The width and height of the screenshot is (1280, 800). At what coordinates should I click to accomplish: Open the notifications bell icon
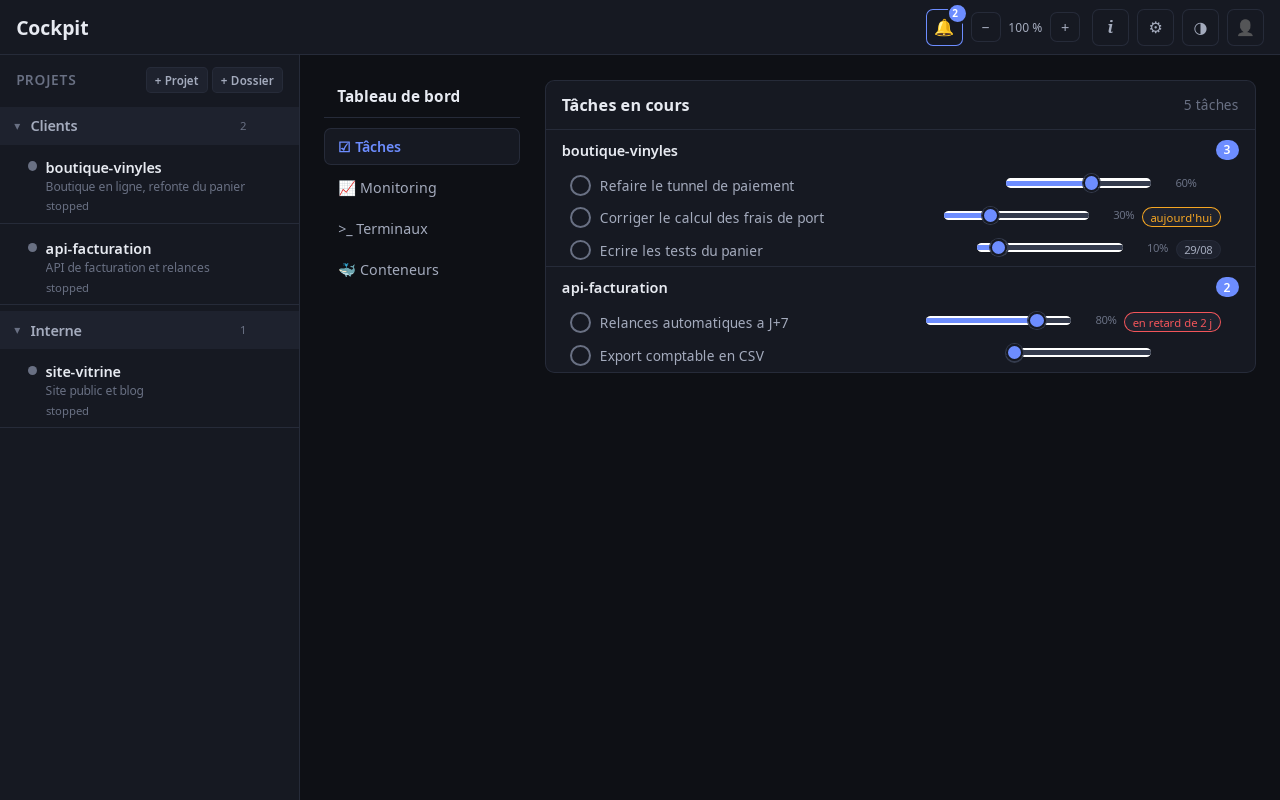(944, 28)
